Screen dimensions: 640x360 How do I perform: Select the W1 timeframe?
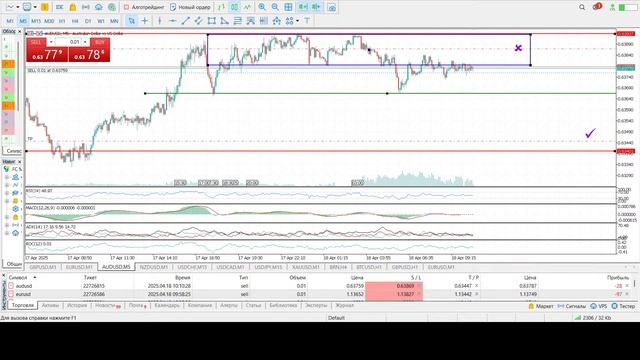(x=101, y=21)
